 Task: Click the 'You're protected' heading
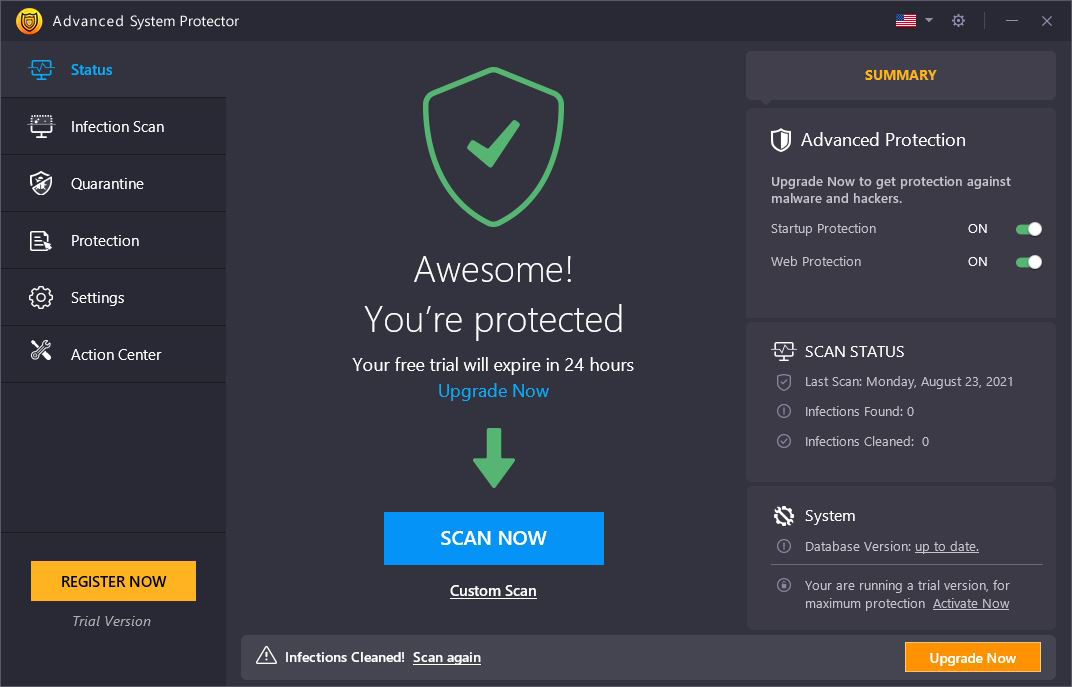tap(494, 320)
